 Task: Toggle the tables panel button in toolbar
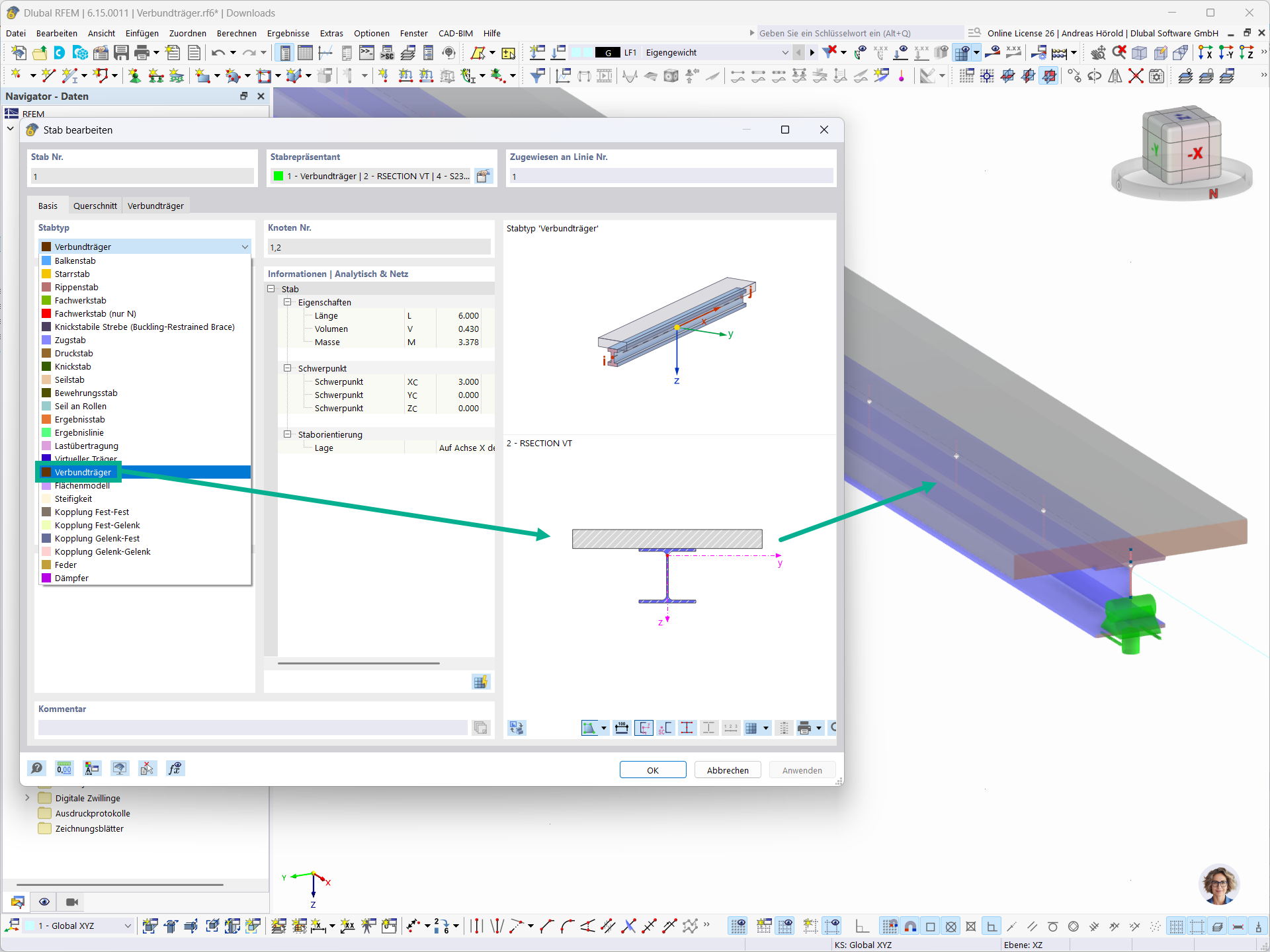tap(305, 53)
